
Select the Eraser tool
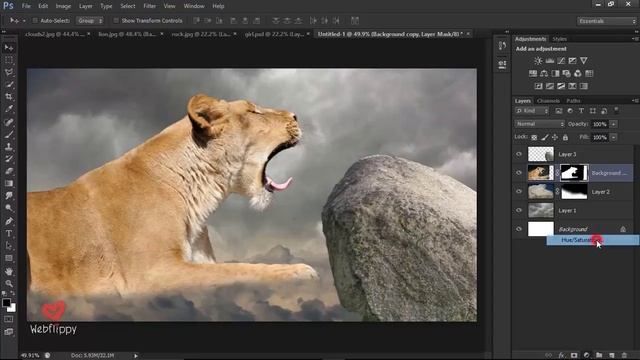coord(9,171)
